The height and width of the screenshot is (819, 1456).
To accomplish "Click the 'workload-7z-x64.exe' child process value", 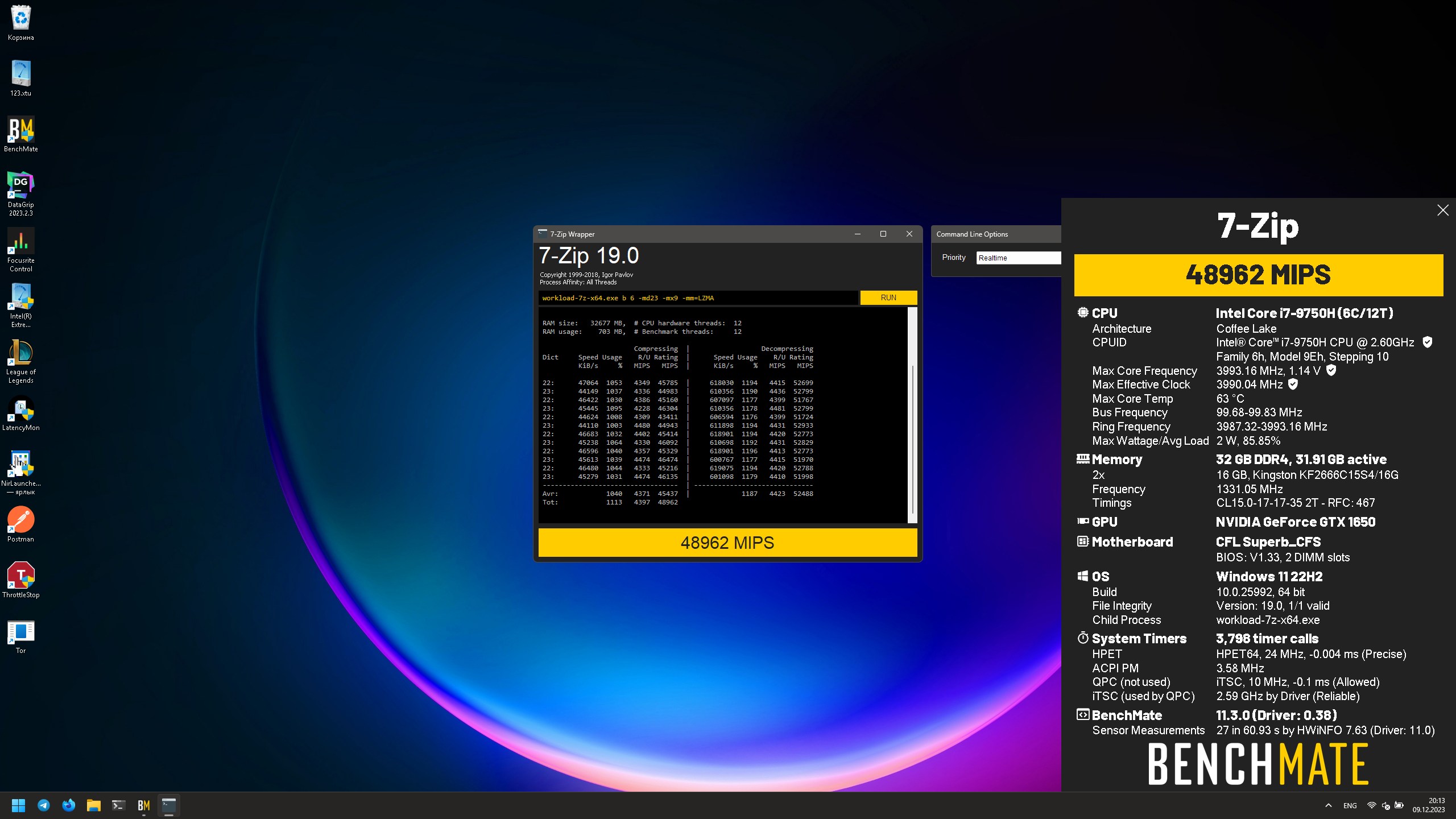I will pyautogui.click(x=1268, y=619).
